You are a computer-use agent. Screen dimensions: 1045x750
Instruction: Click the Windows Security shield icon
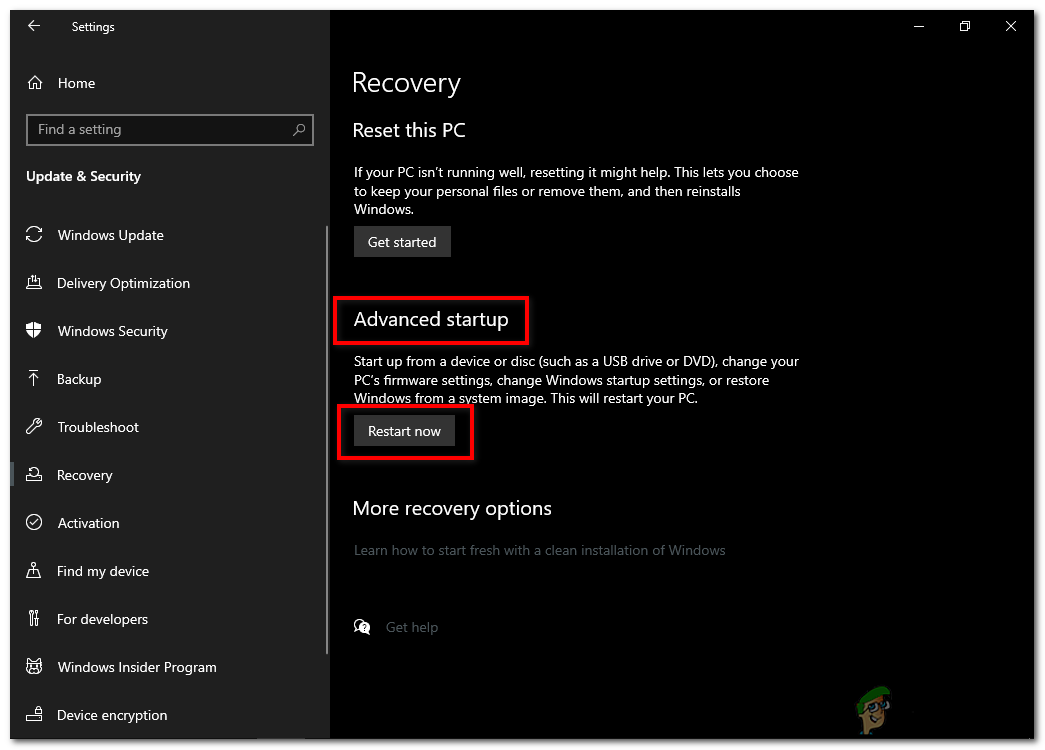tap(34, 331)
